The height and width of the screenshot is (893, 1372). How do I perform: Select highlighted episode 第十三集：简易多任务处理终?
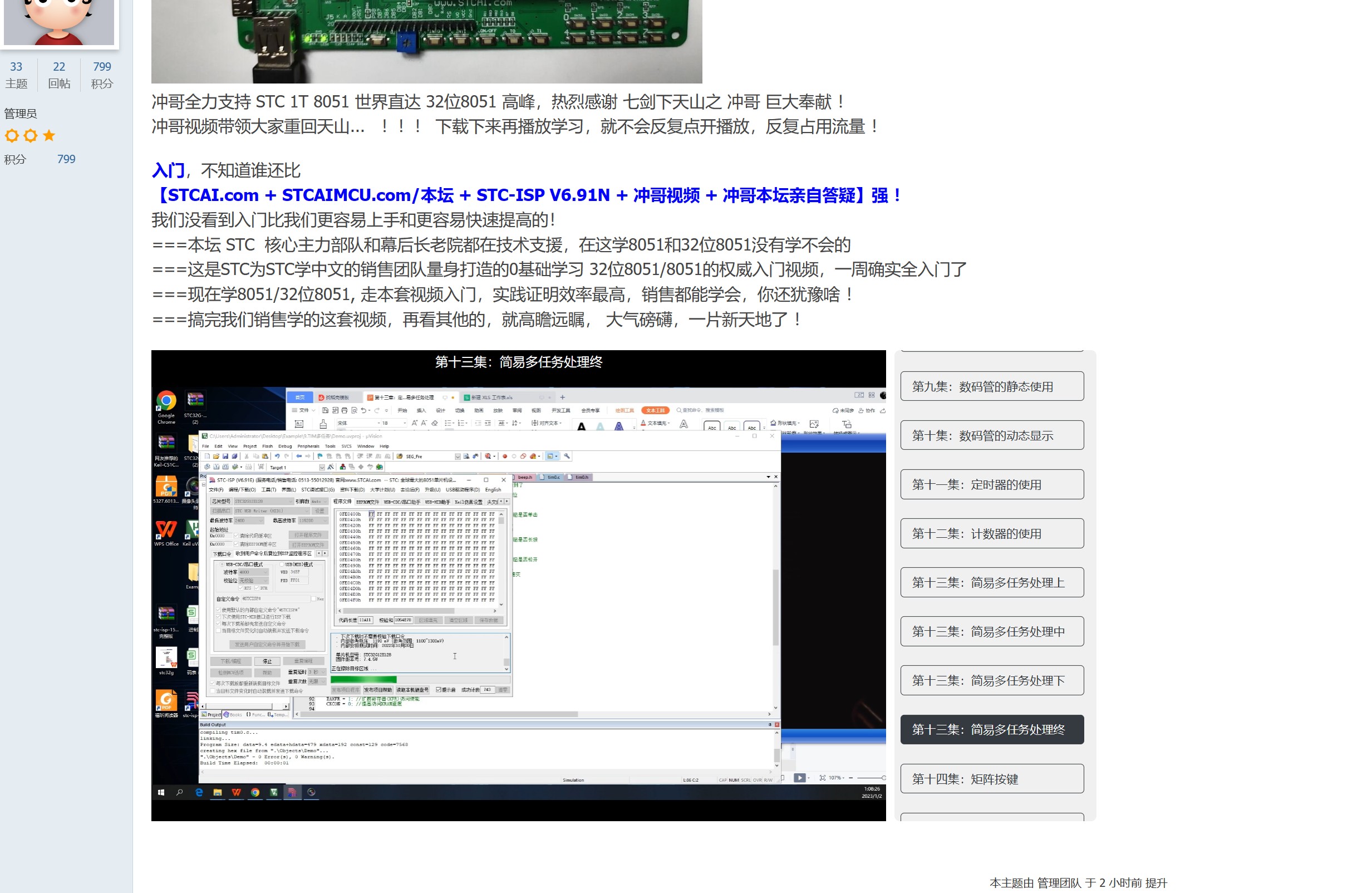click(991, 729)
